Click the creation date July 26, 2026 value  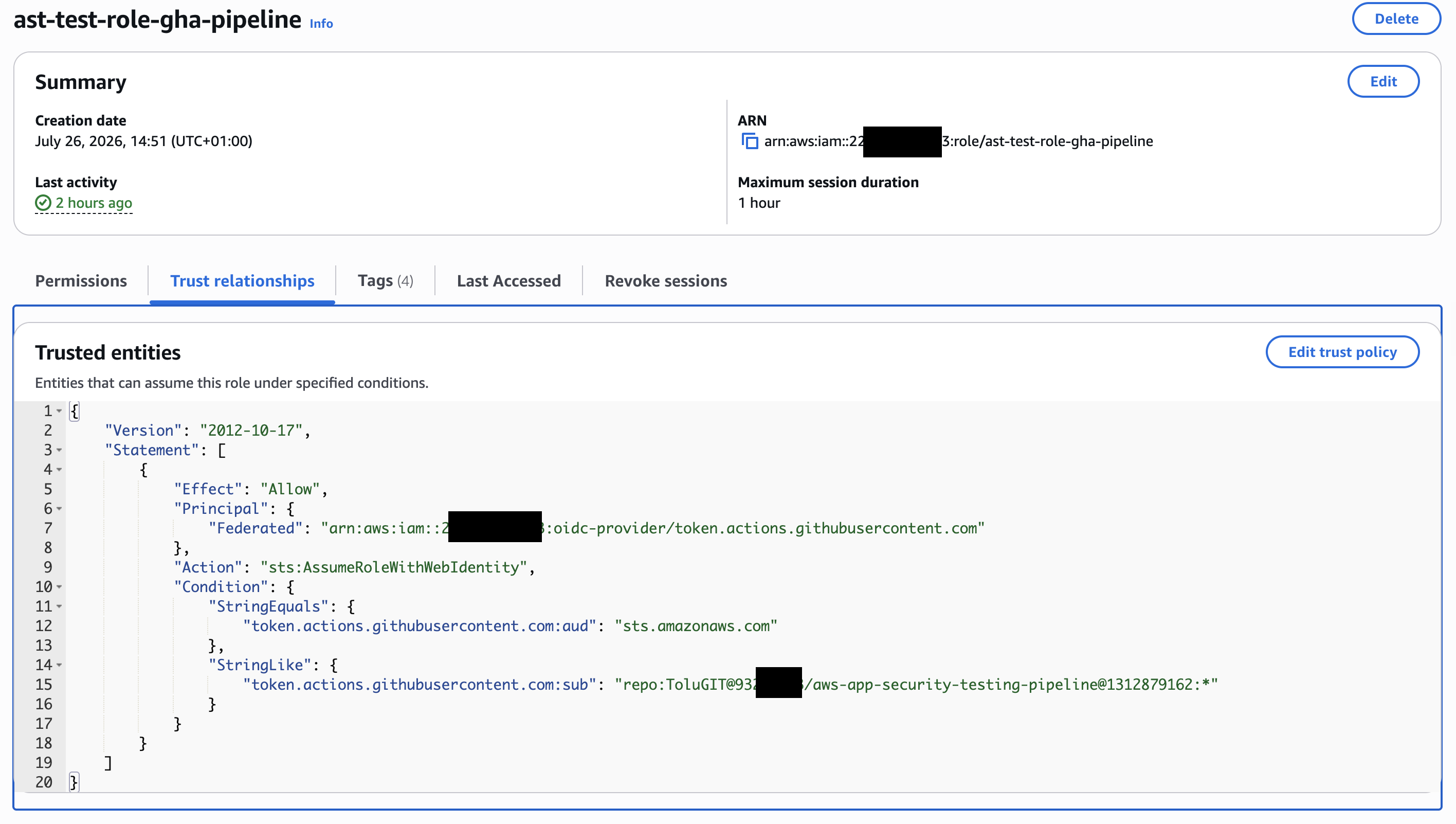coord(143,141)
